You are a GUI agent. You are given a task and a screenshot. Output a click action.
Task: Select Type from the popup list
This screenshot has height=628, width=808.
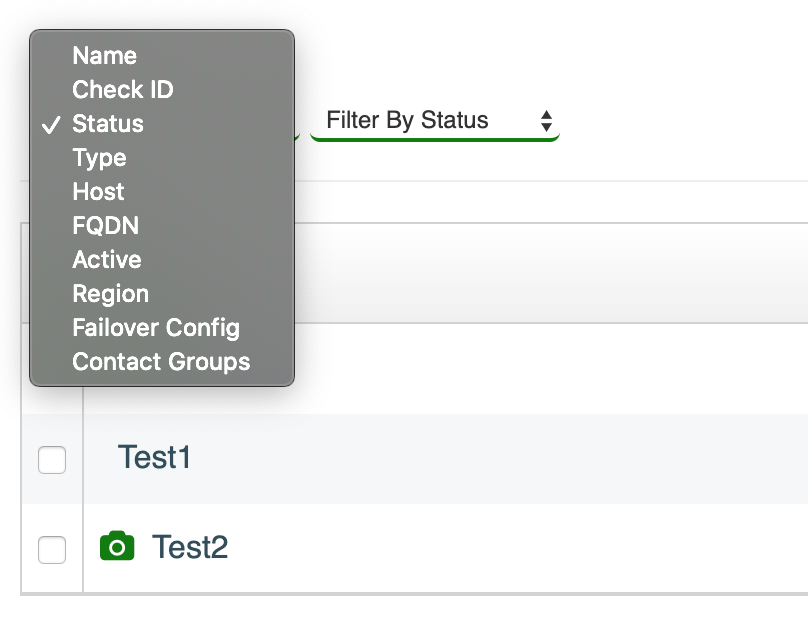point(162,158)
